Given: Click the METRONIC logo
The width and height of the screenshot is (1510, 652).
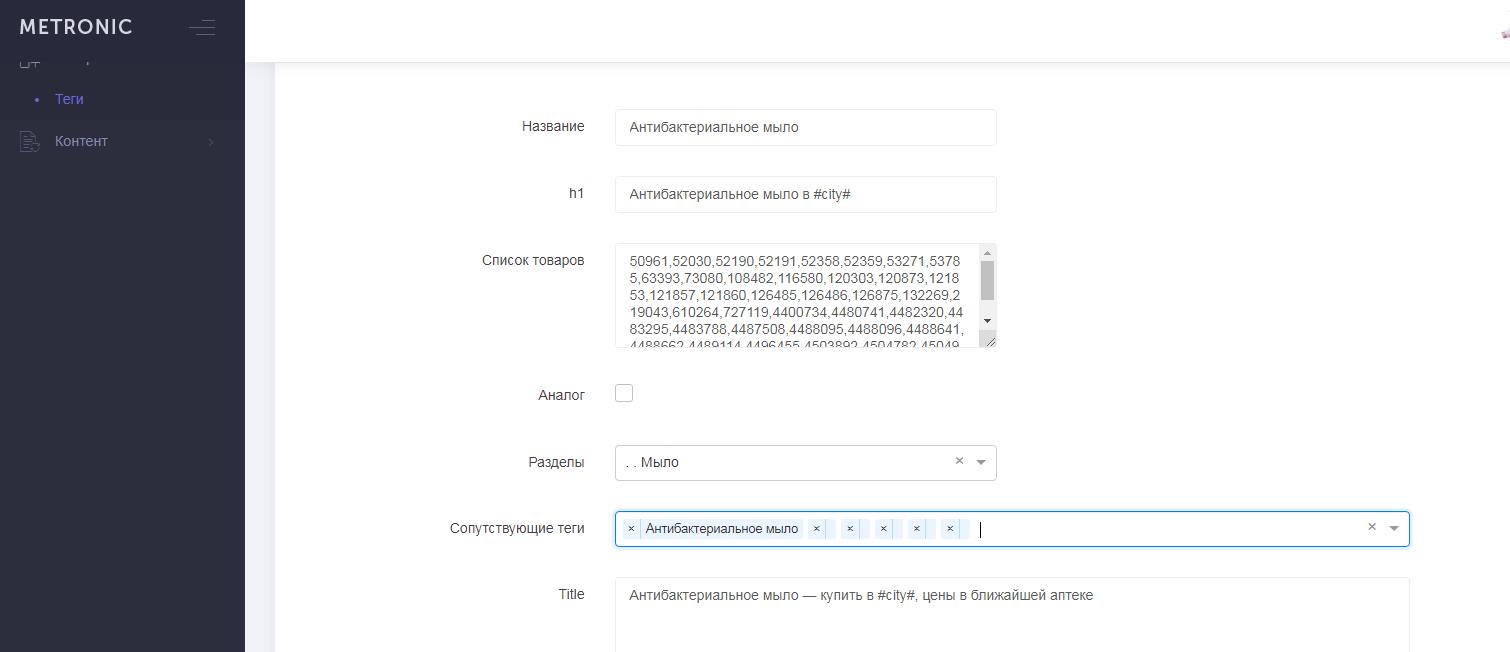Looking at the screenshot, I should pyautogui.click(x=76, y=27).
